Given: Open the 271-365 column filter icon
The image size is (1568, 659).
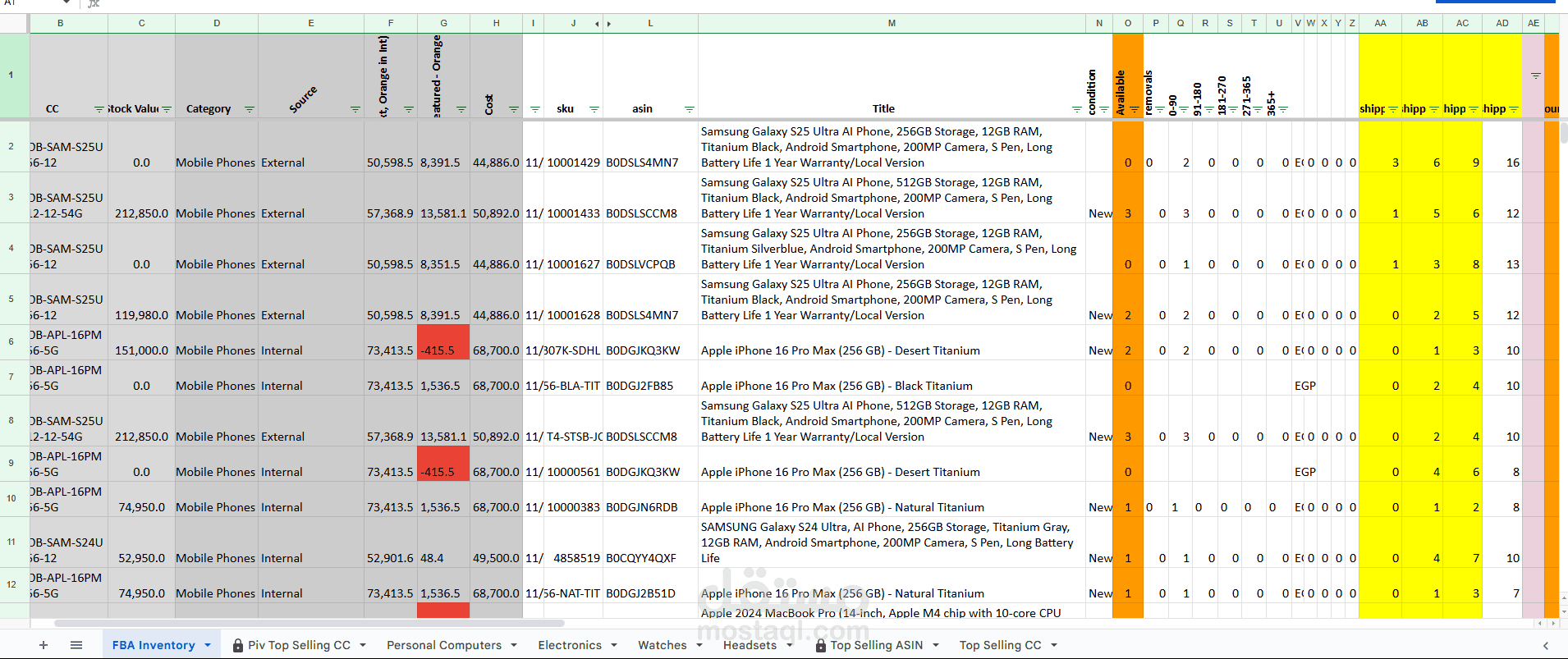Looking at the screenshot, I should (1258, 109).
